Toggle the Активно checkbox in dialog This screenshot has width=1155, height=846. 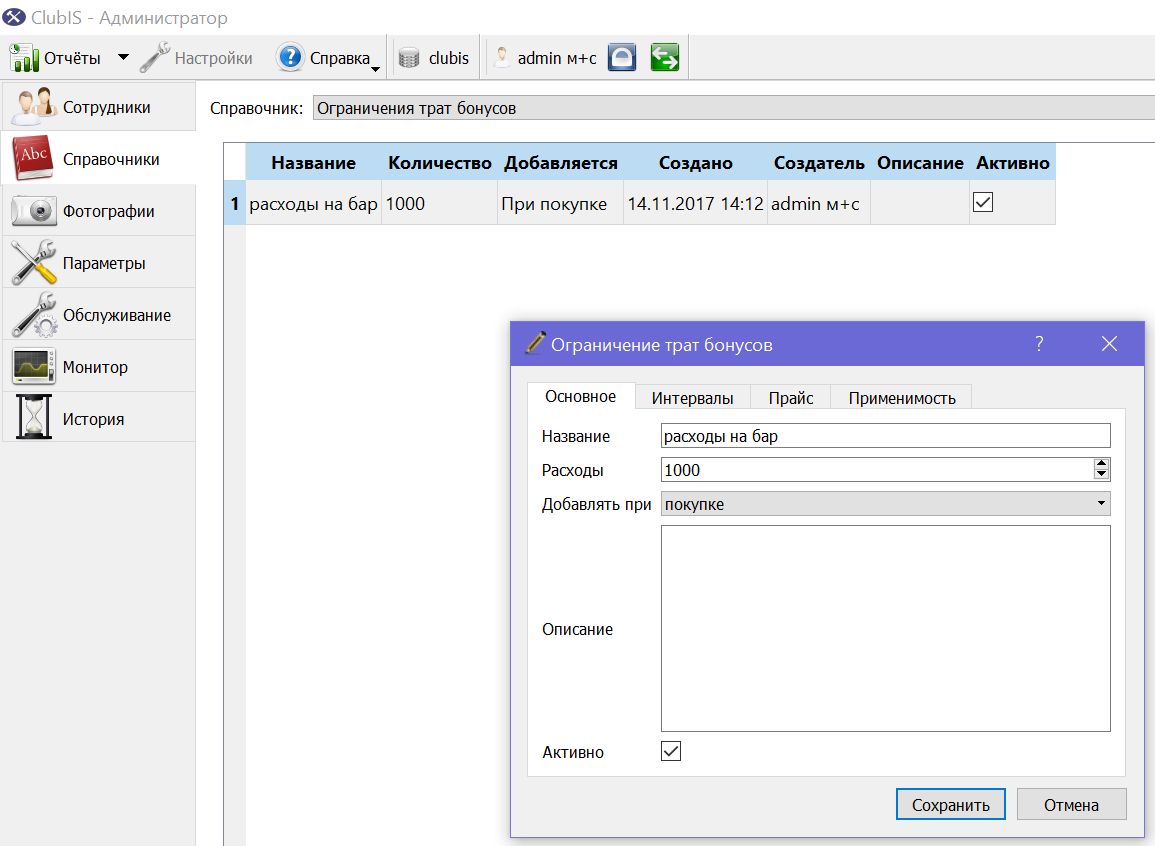pyautogui.click(x=671, y=751)
